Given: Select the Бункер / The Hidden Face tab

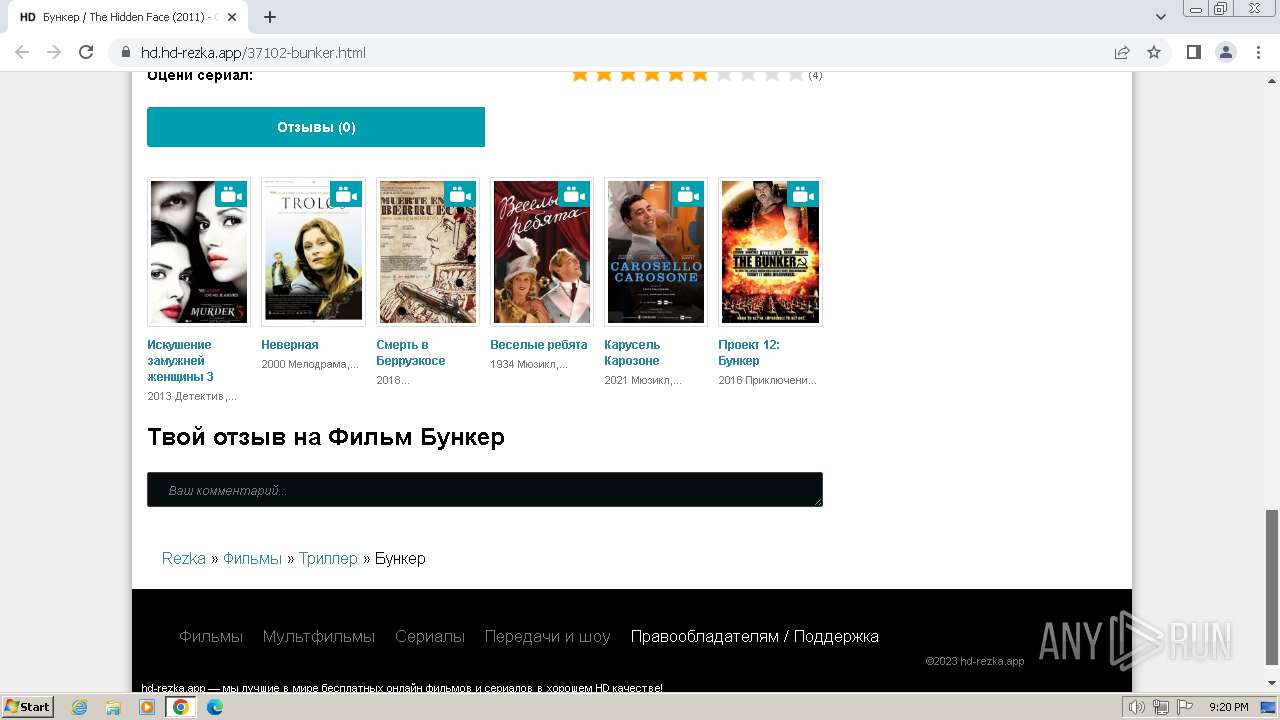Looking at the screenshot, I should [128, 17].
